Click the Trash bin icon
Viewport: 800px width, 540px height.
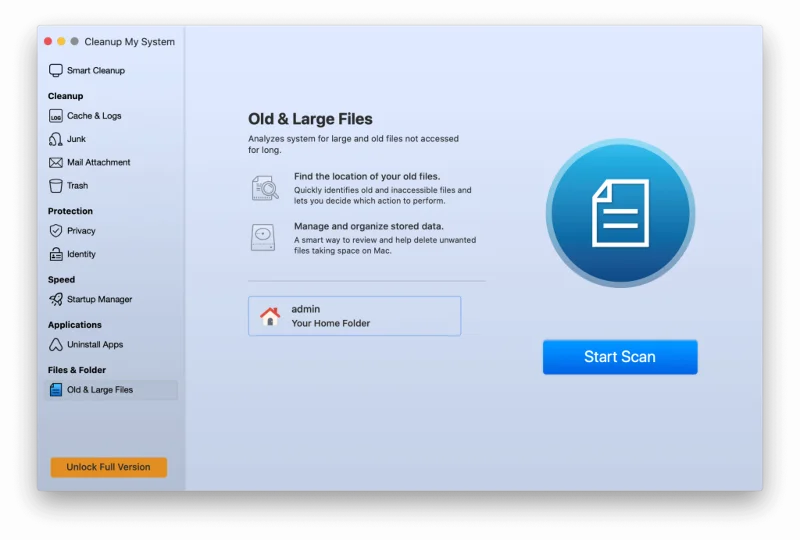point(56,186)
